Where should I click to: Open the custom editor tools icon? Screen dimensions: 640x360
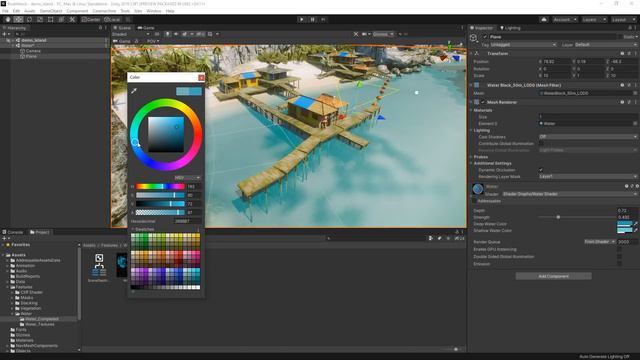[72, 19]
